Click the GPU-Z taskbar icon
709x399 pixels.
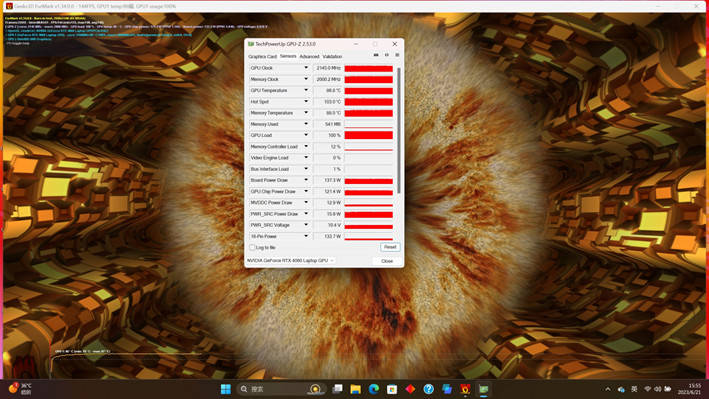point(484,389)
